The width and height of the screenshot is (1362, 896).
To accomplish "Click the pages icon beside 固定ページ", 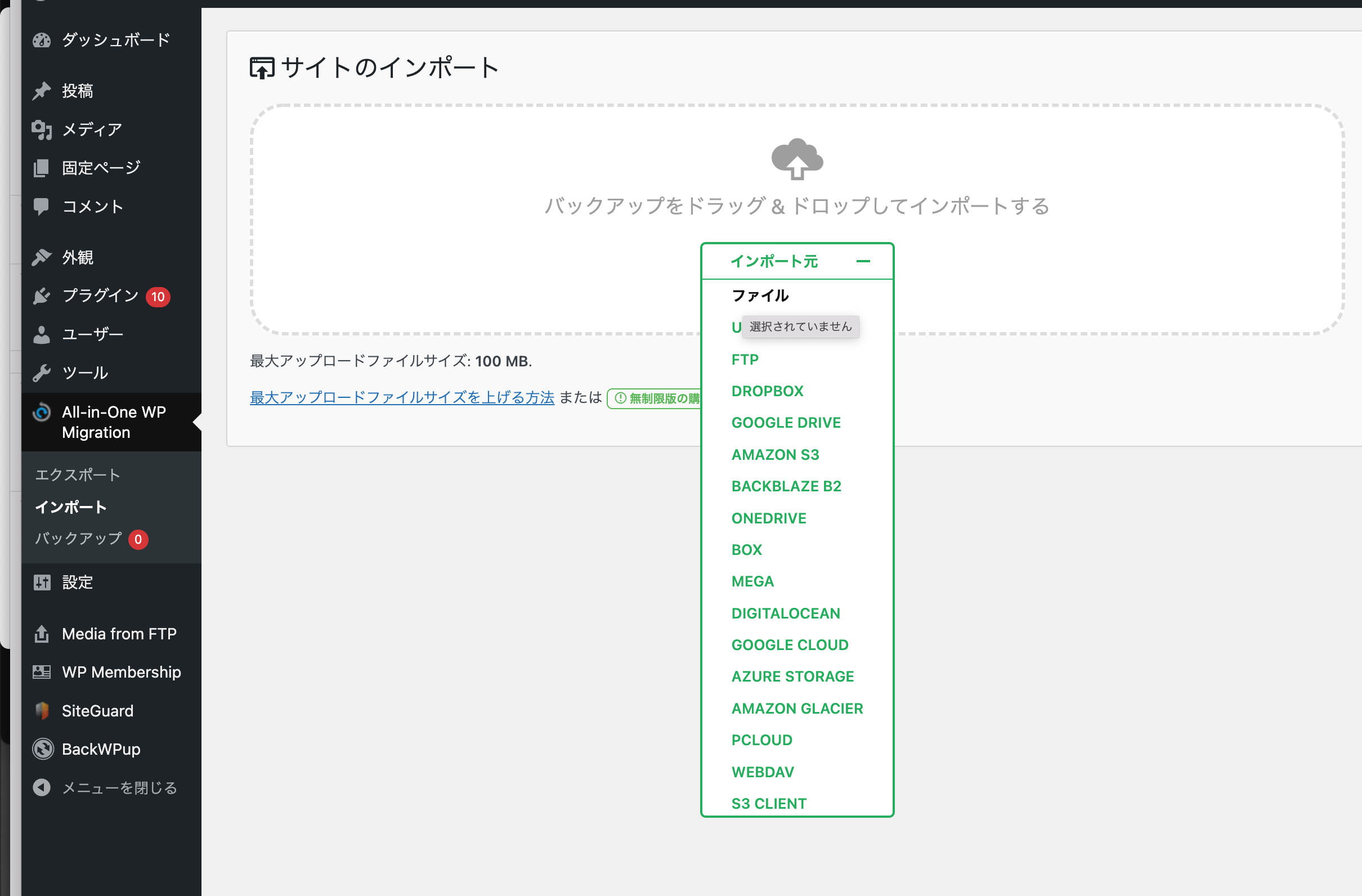I will [42, 168].
